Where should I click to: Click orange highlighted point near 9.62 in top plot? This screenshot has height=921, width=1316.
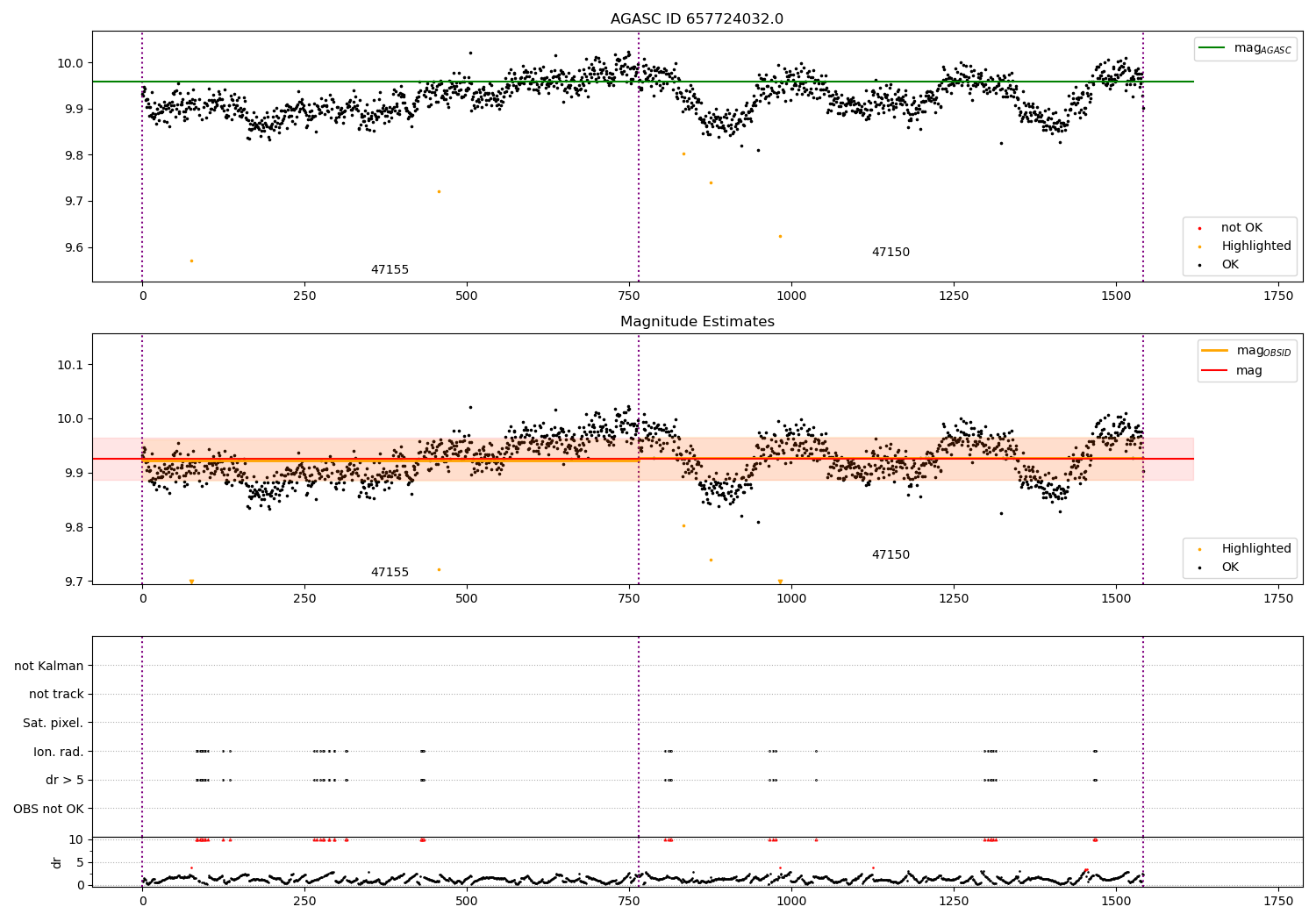(x=780, y=236)
